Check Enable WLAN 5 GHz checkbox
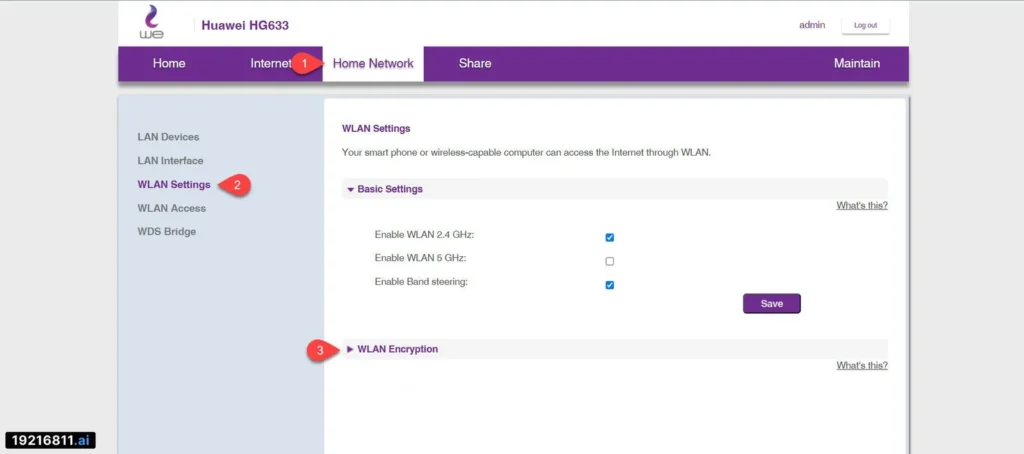 610,261
